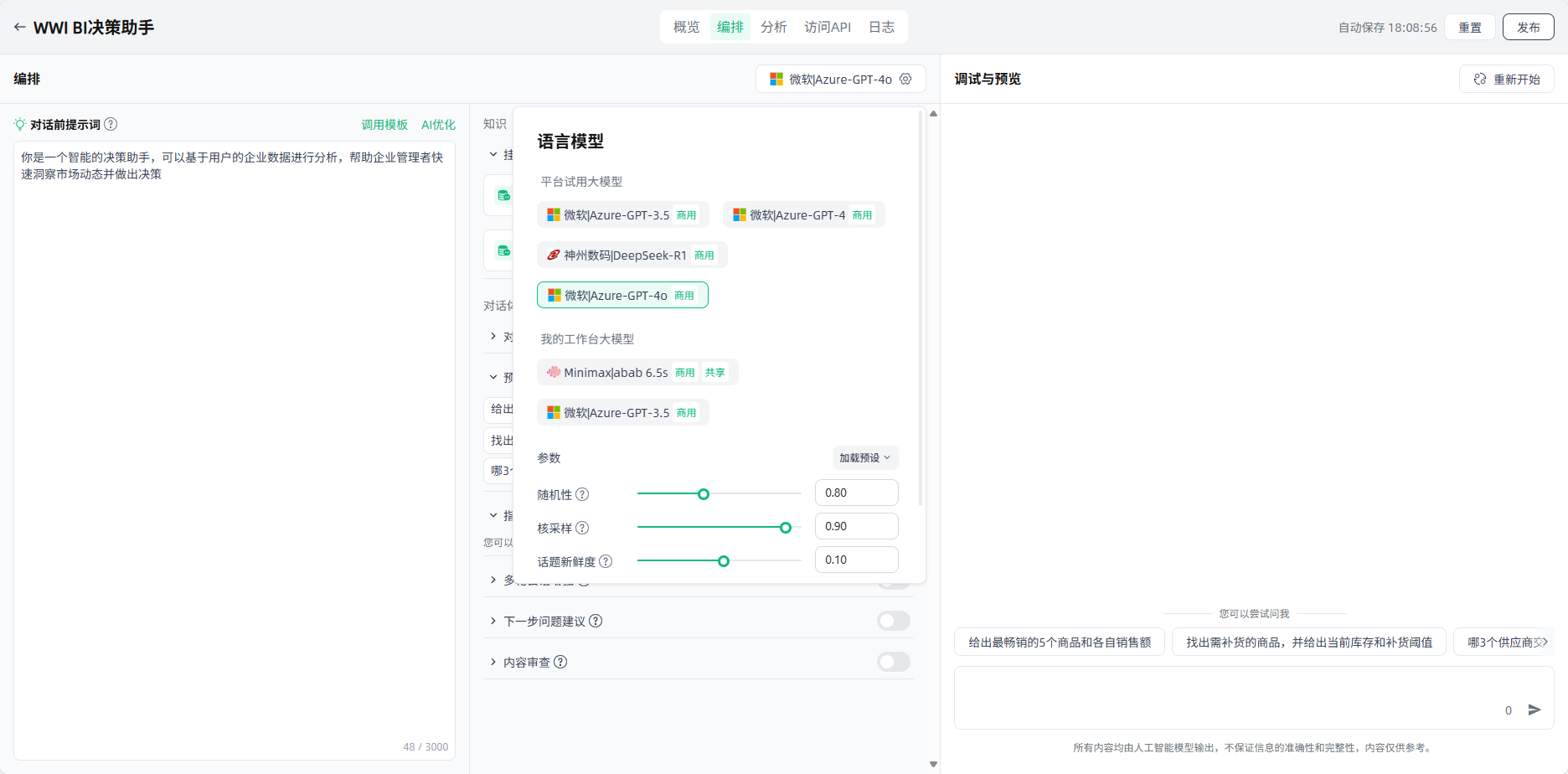Click help icon beside 话题新鲜度
The image size is (1568, 774).
pyautogui.click(x=606, y=561)
